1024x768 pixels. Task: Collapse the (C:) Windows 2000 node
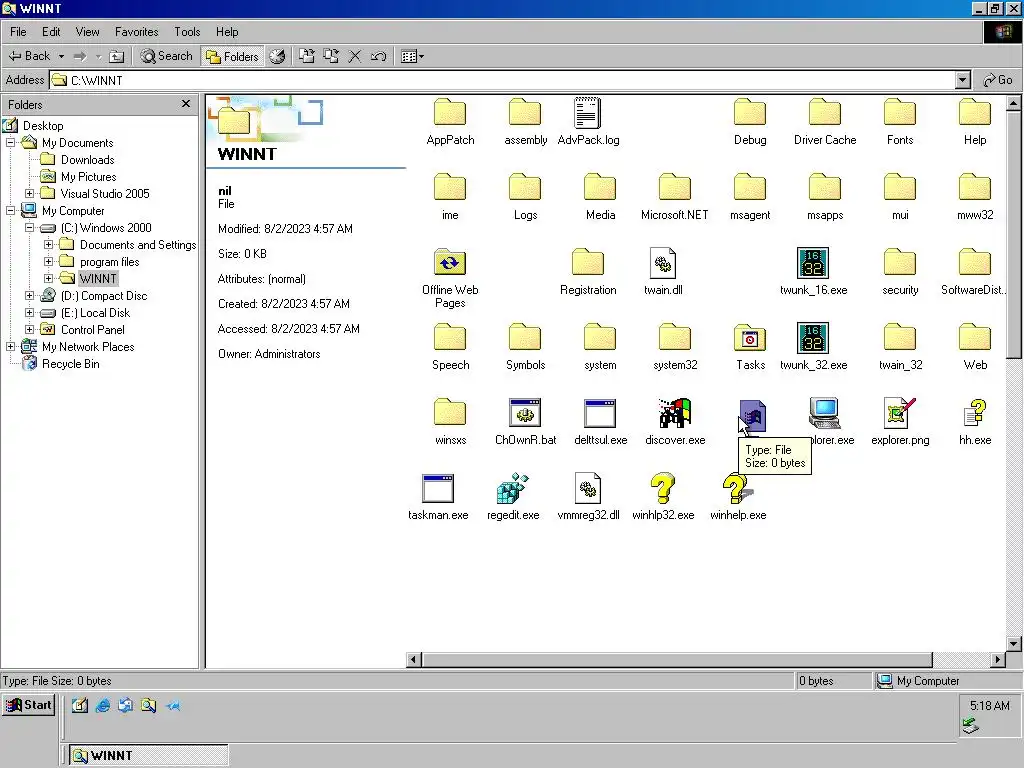[x=29, y=227]
